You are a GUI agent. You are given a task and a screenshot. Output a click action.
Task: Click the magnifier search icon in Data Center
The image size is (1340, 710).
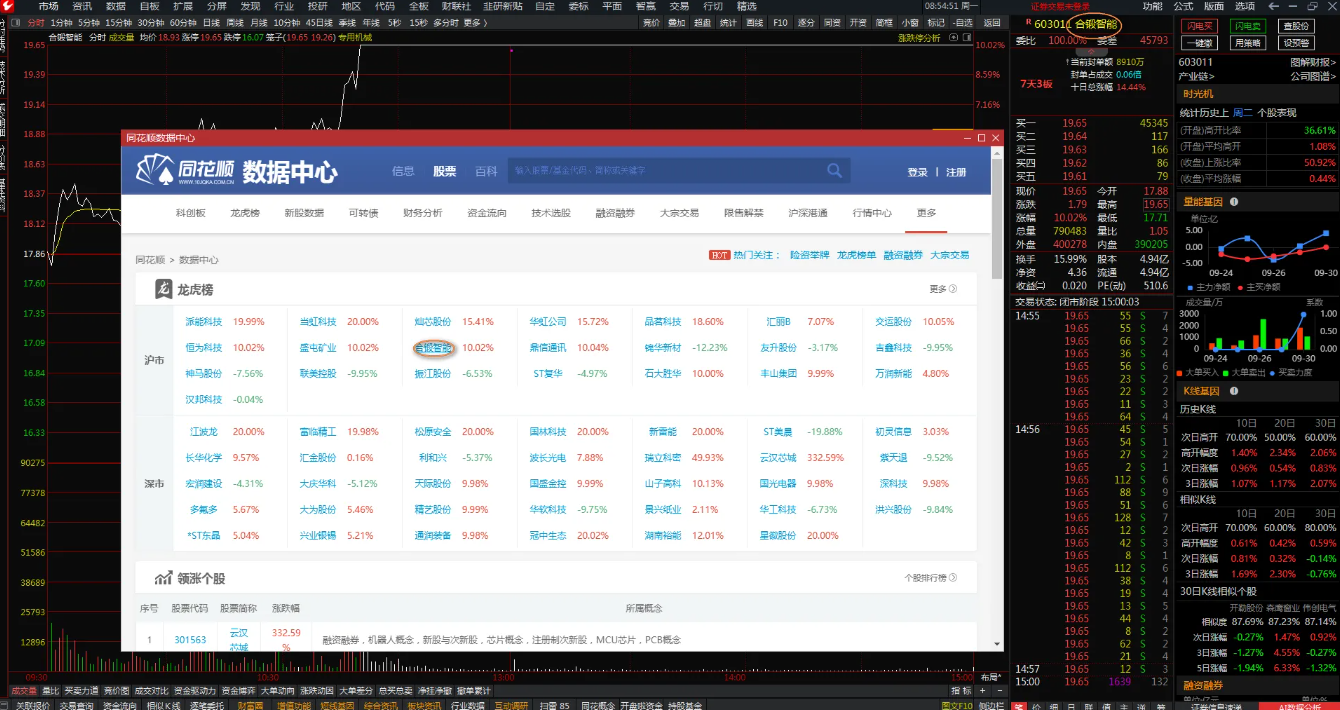pos(832,169)
